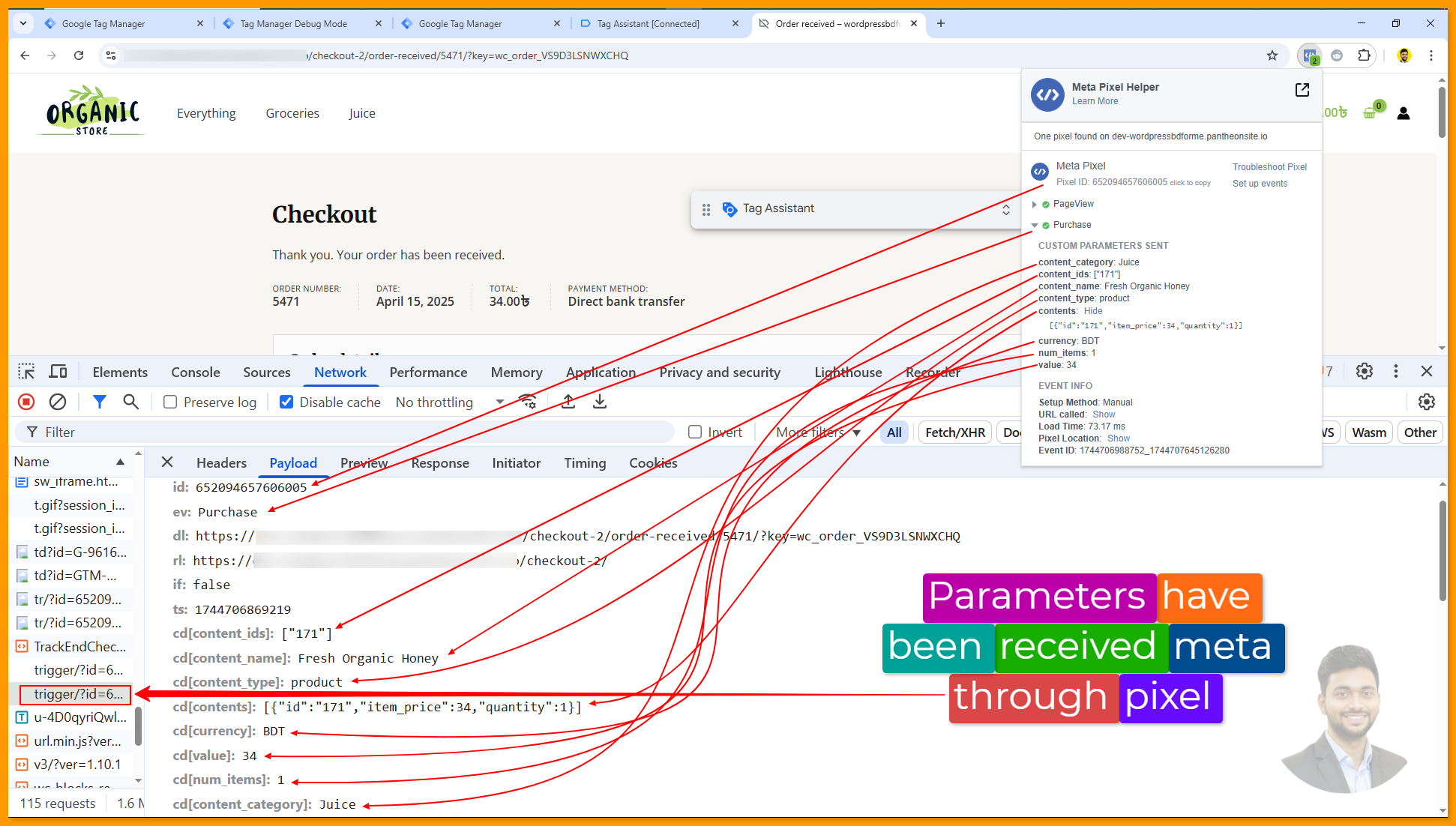Collapse the Purchase event
Screen dimensions: 1456x826
point(1035,226)
